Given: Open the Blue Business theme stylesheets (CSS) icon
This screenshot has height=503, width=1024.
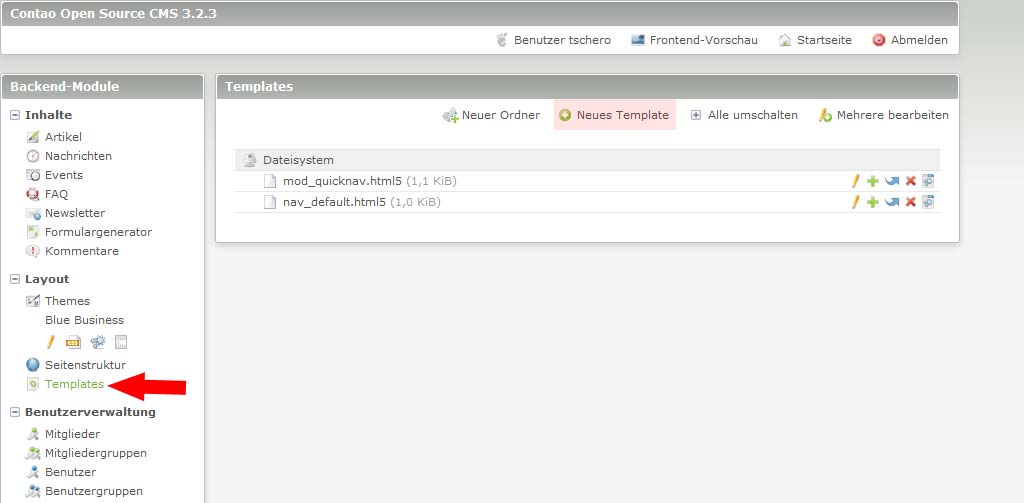Looking at the screenshot, I should coord(73,342).
